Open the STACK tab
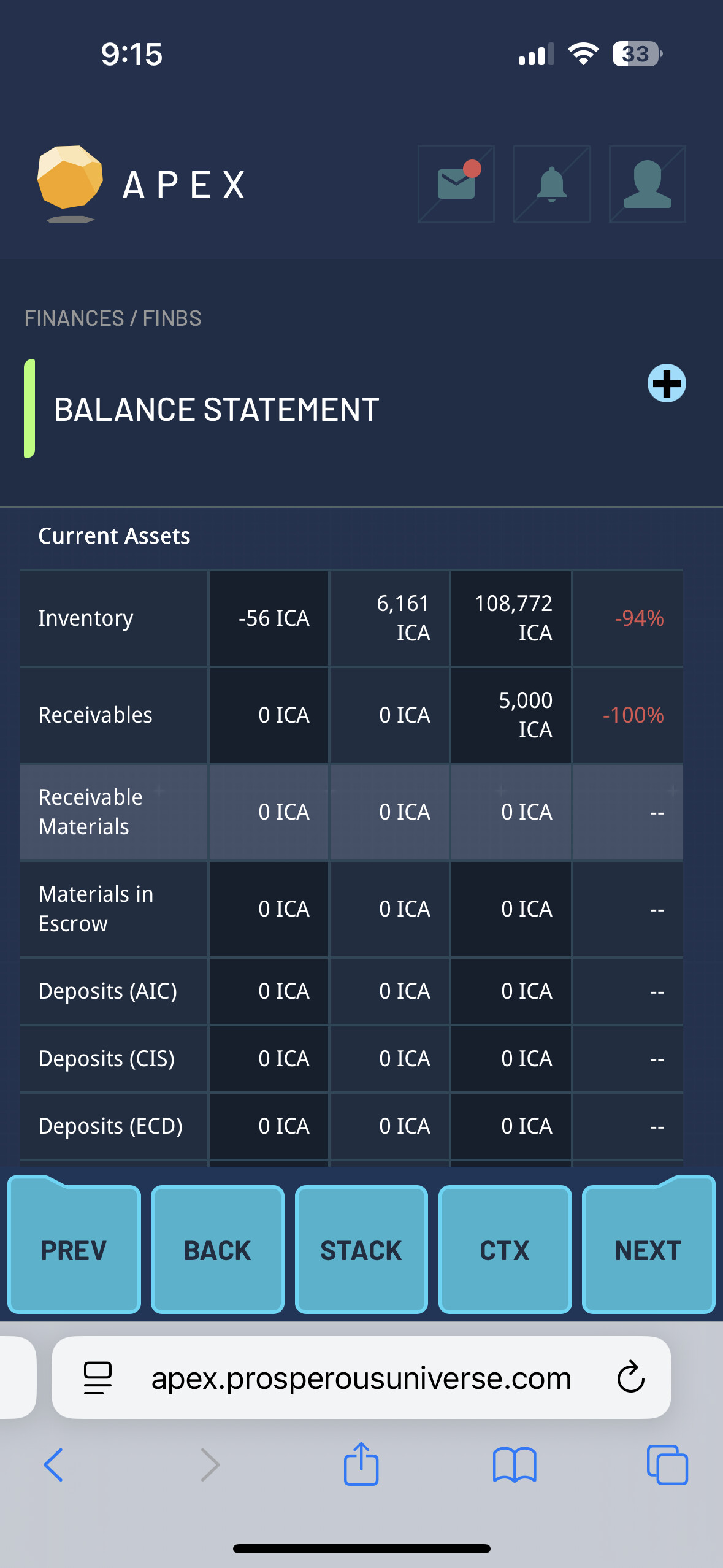 tap(361, 1250)
